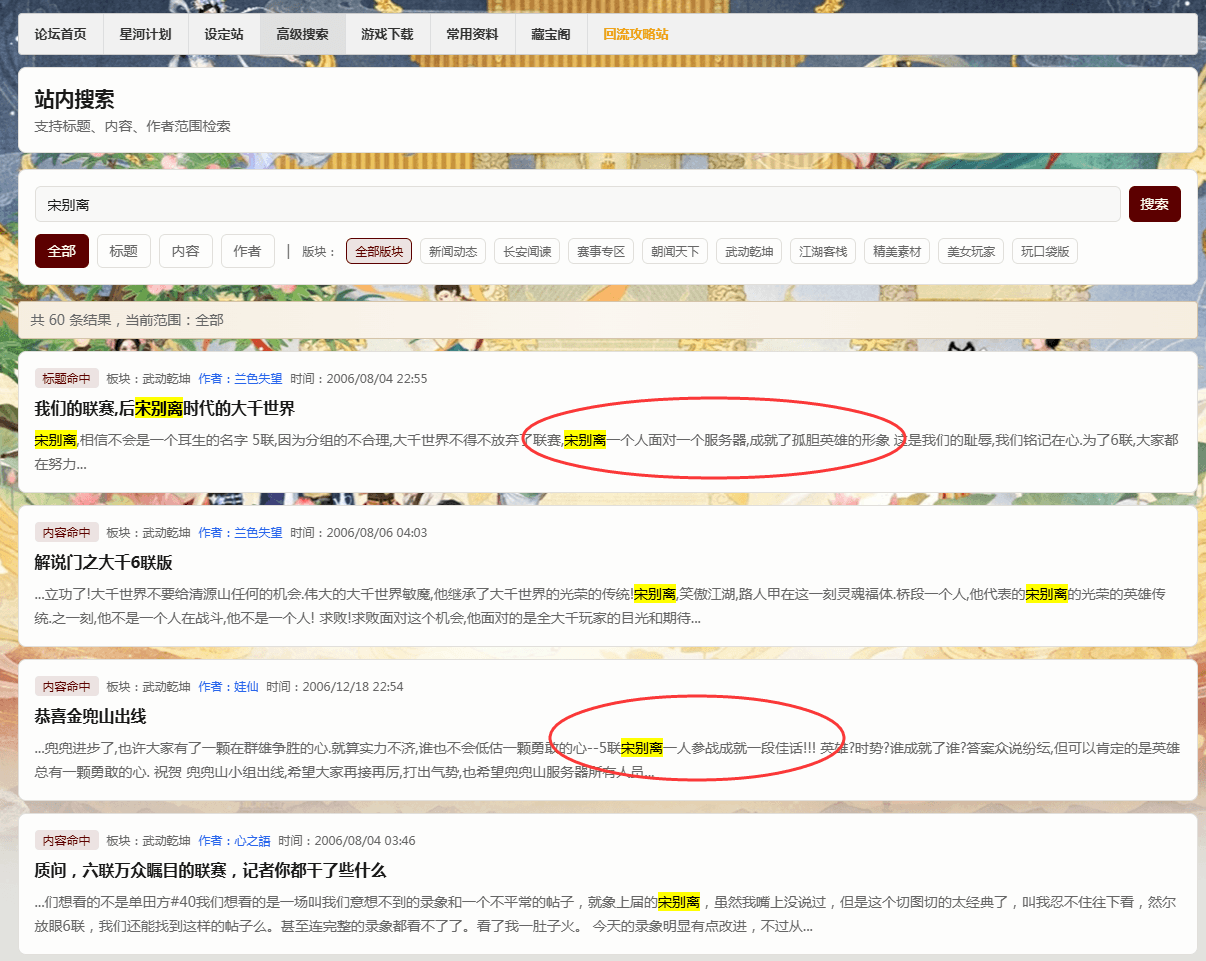Screen dimensions: 1206x961
Task: Go to 星河计划 in navigation
Action: (x=145, y=34)
